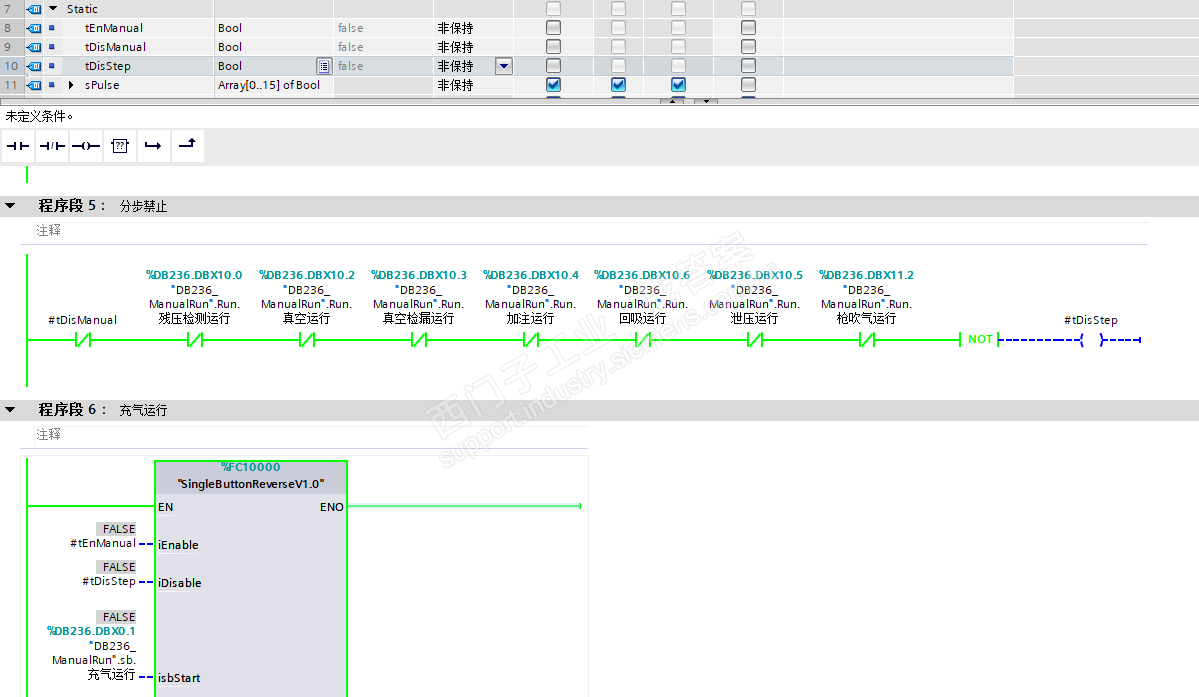Click the %DB236.DBX10.0 address
Viewport: 1199px width, 697px height.
[194, 275]
